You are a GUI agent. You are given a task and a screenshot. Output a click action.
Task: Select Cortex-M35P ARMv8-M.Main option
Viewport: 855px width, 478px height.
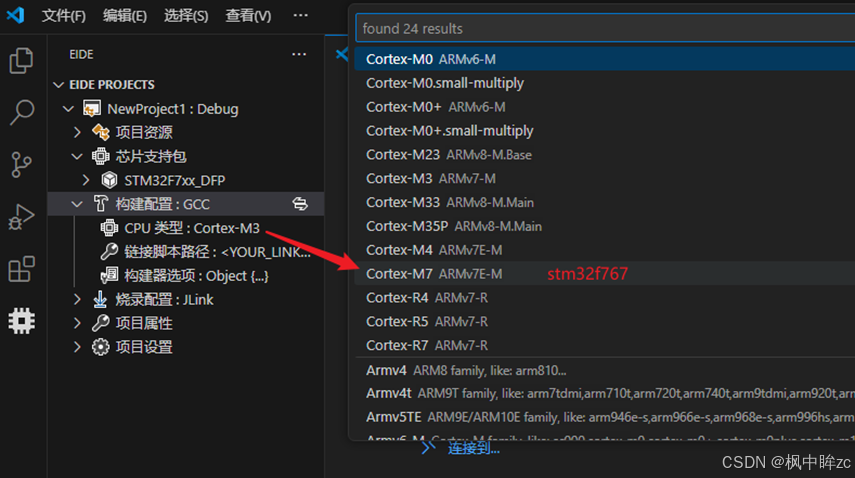605,226
